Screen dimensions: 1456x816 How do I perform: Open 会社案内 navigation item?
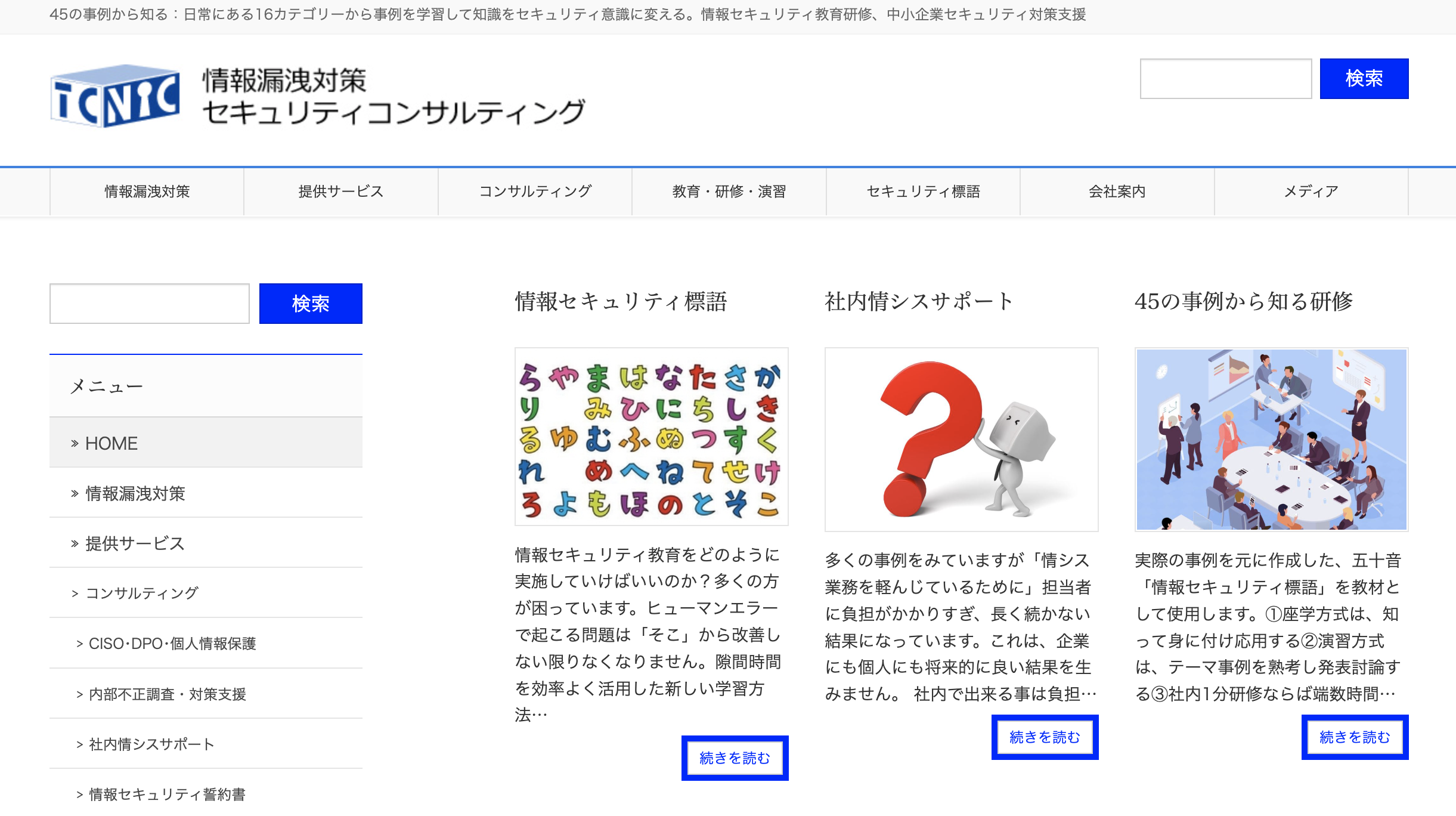[1117, 191]
